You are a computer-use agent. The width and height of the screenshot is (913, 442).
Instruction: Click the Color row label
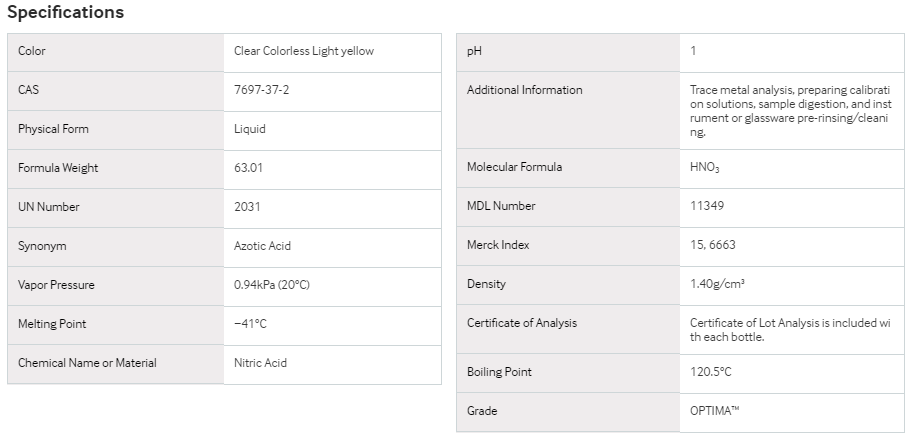pyautogui.click(x=31, y=51)
